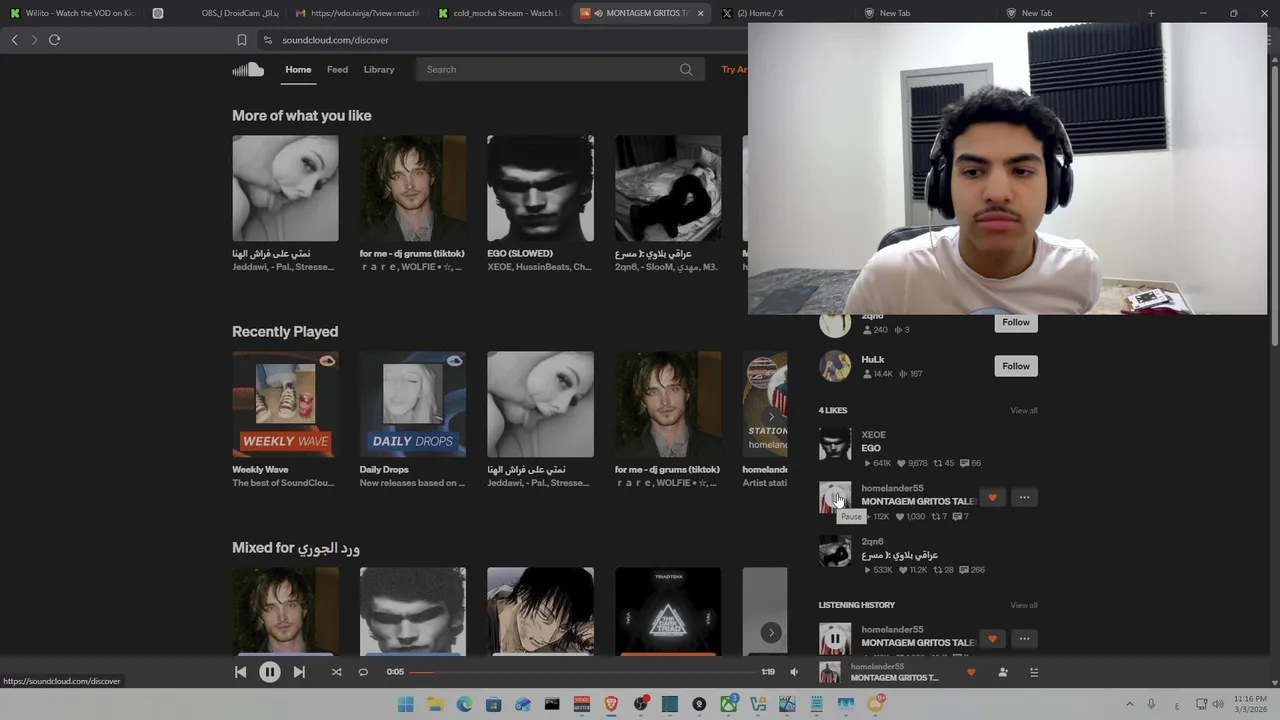Open the Xbox app from the taskbar
The image size is (1280, 720).
point(728,704)
